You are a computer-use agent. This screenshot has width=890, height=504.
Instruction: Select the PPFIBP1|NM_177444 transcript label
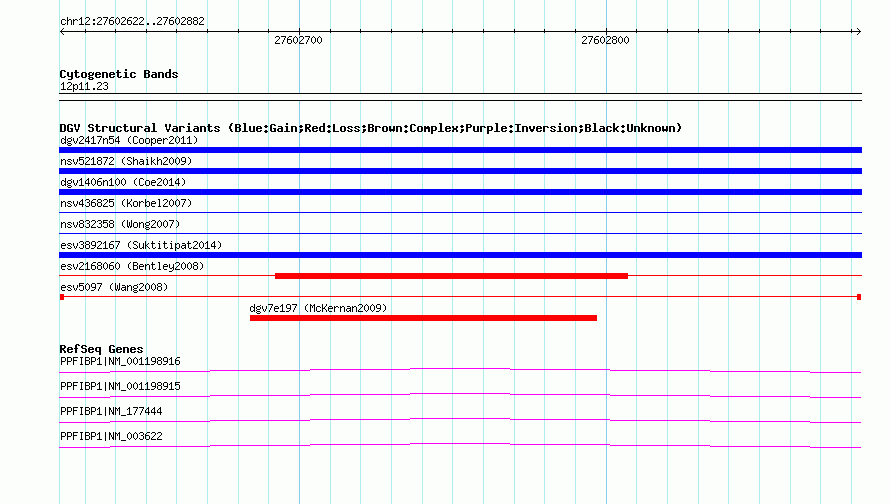coord(111,411)
